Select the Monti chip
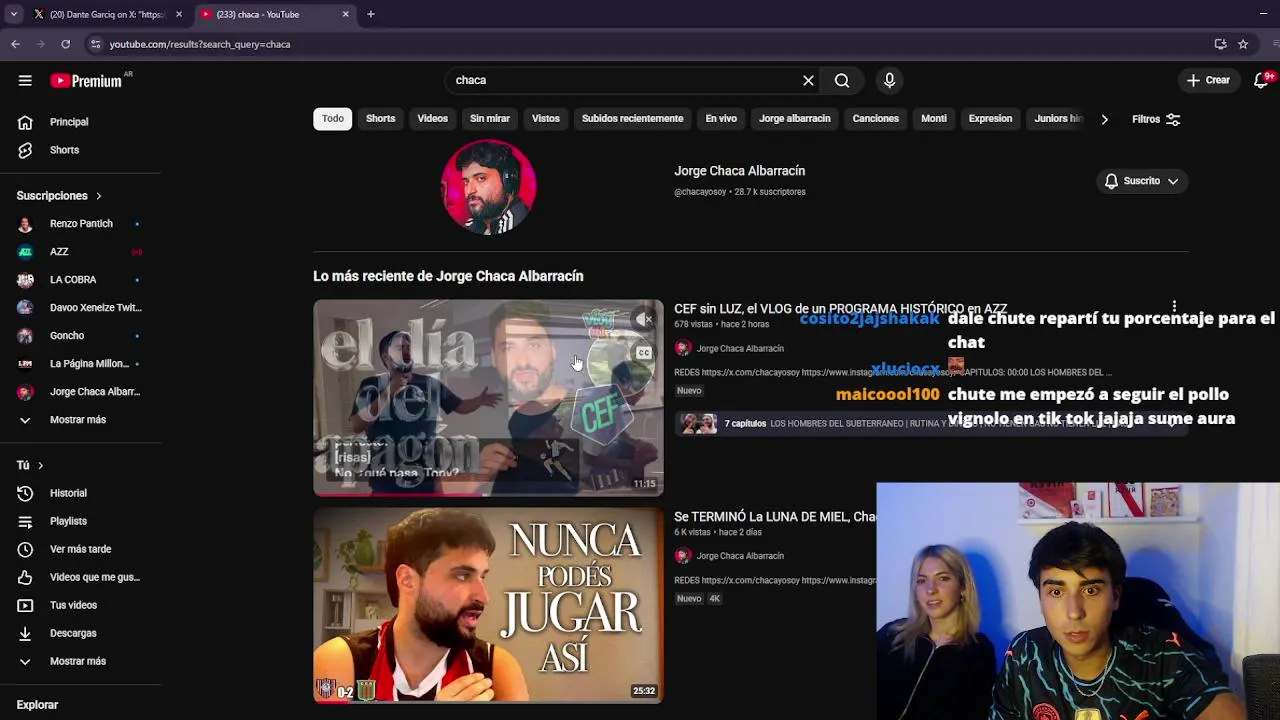 pos(934,119)
